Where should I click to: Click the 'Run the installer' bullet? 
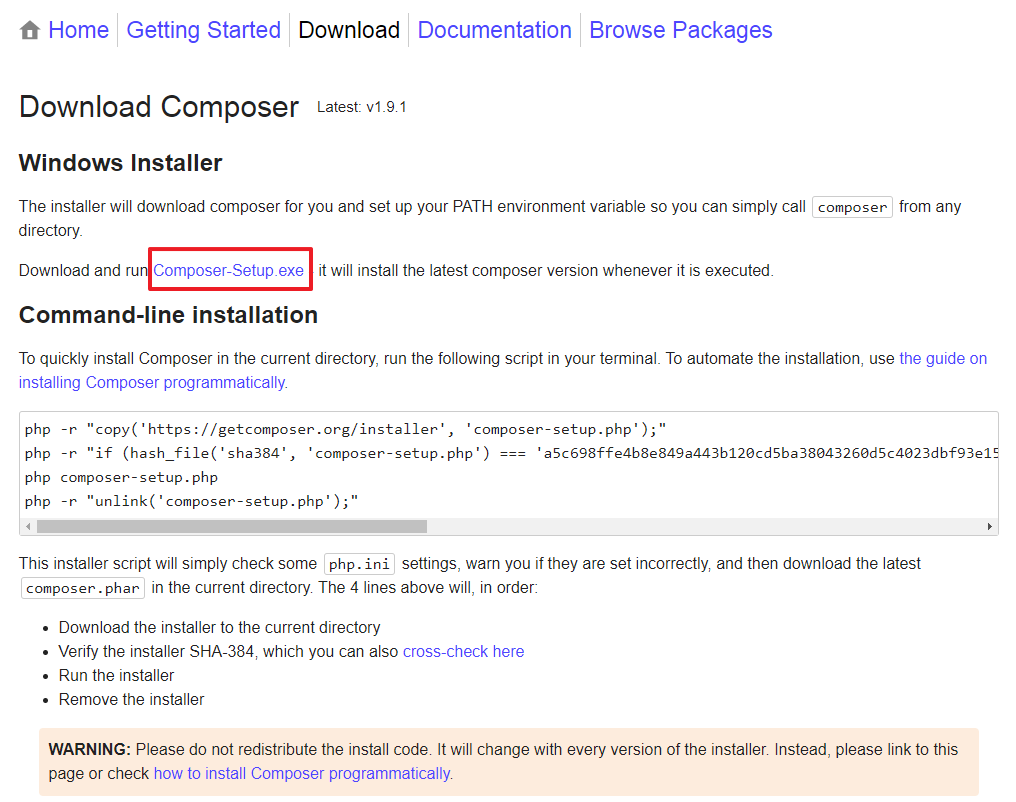117,675
